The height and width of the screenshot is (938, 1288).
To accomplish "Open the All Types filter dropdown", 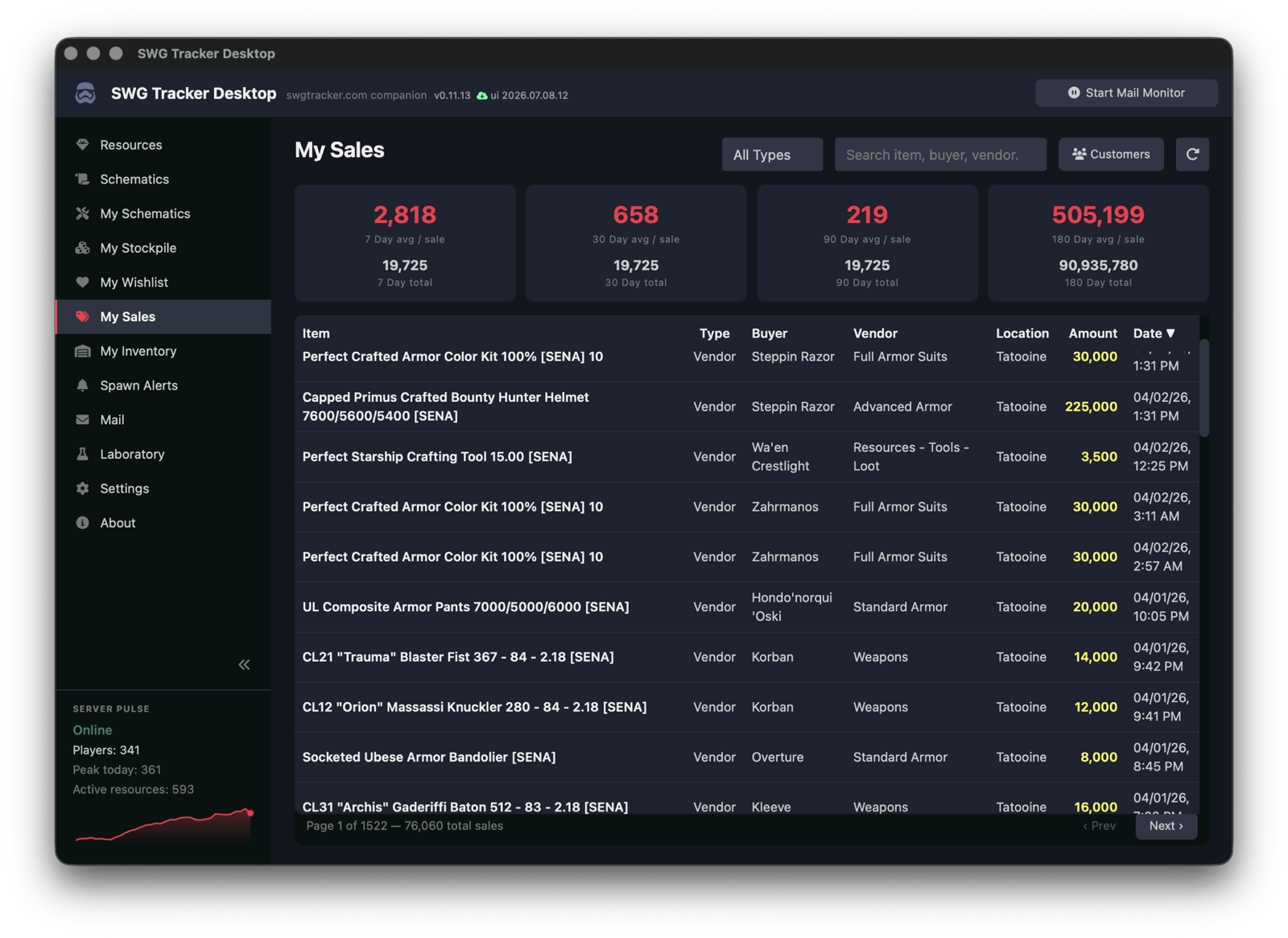I will (772, 154).
